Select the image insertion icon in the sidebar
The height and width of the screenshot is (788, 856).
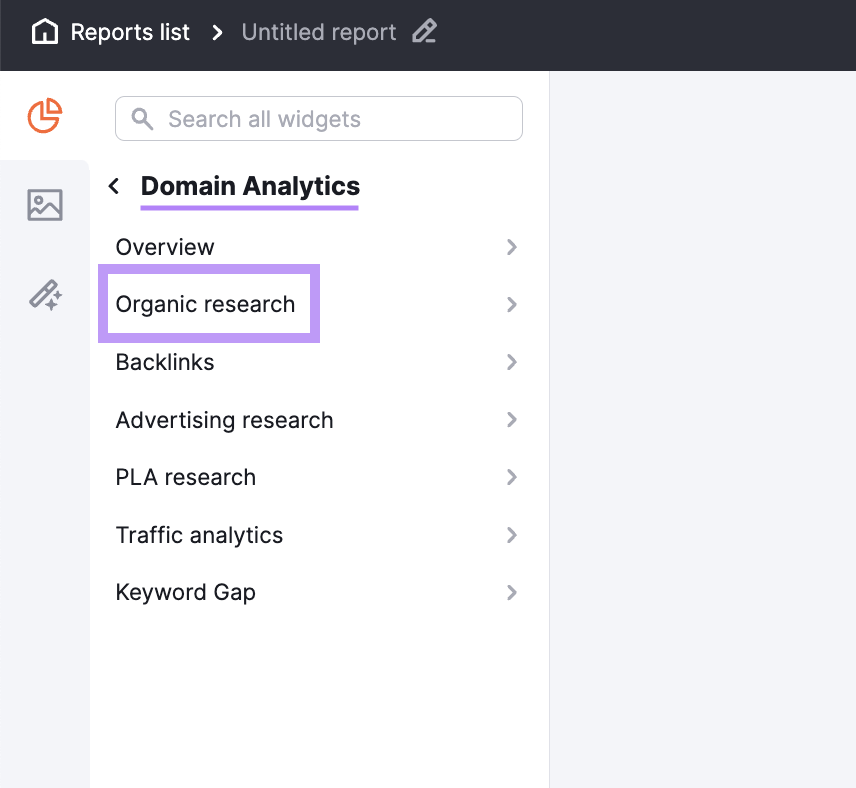click(x=44, y=204)
